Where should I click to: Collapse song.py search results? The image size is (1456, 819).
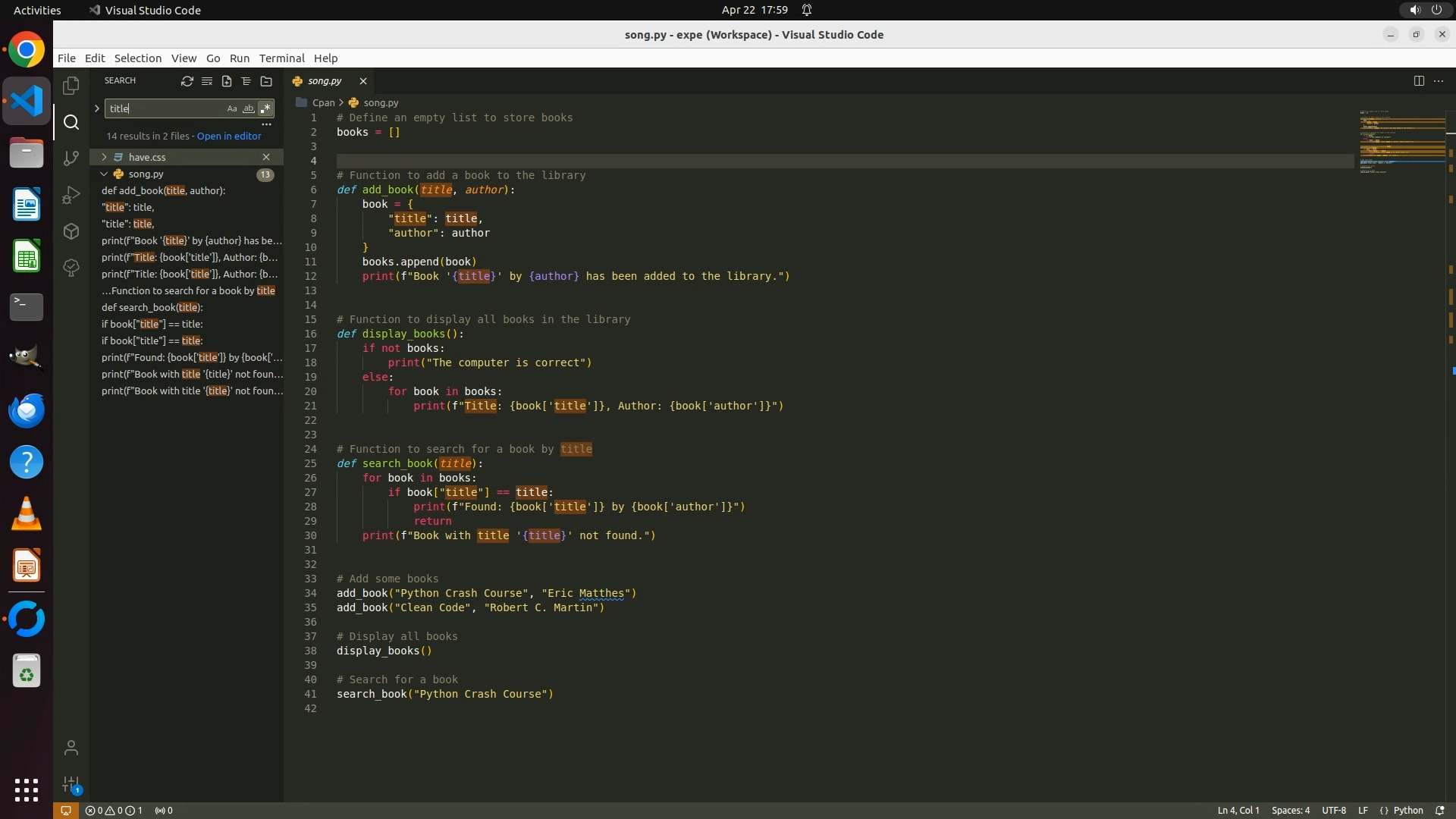[x=104, y=174]
